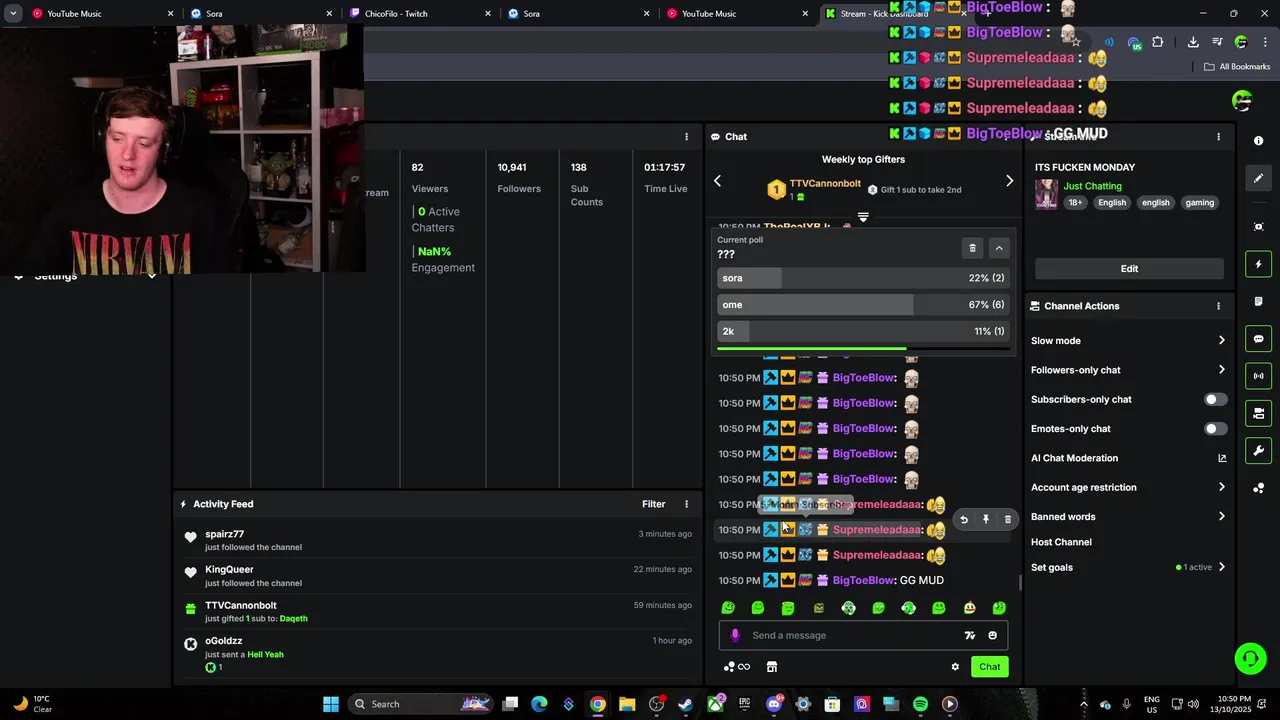Open Daqeth link in activity feed
Image resolution: width=1280 pixels, height=720 pixels.
(293, 618)
